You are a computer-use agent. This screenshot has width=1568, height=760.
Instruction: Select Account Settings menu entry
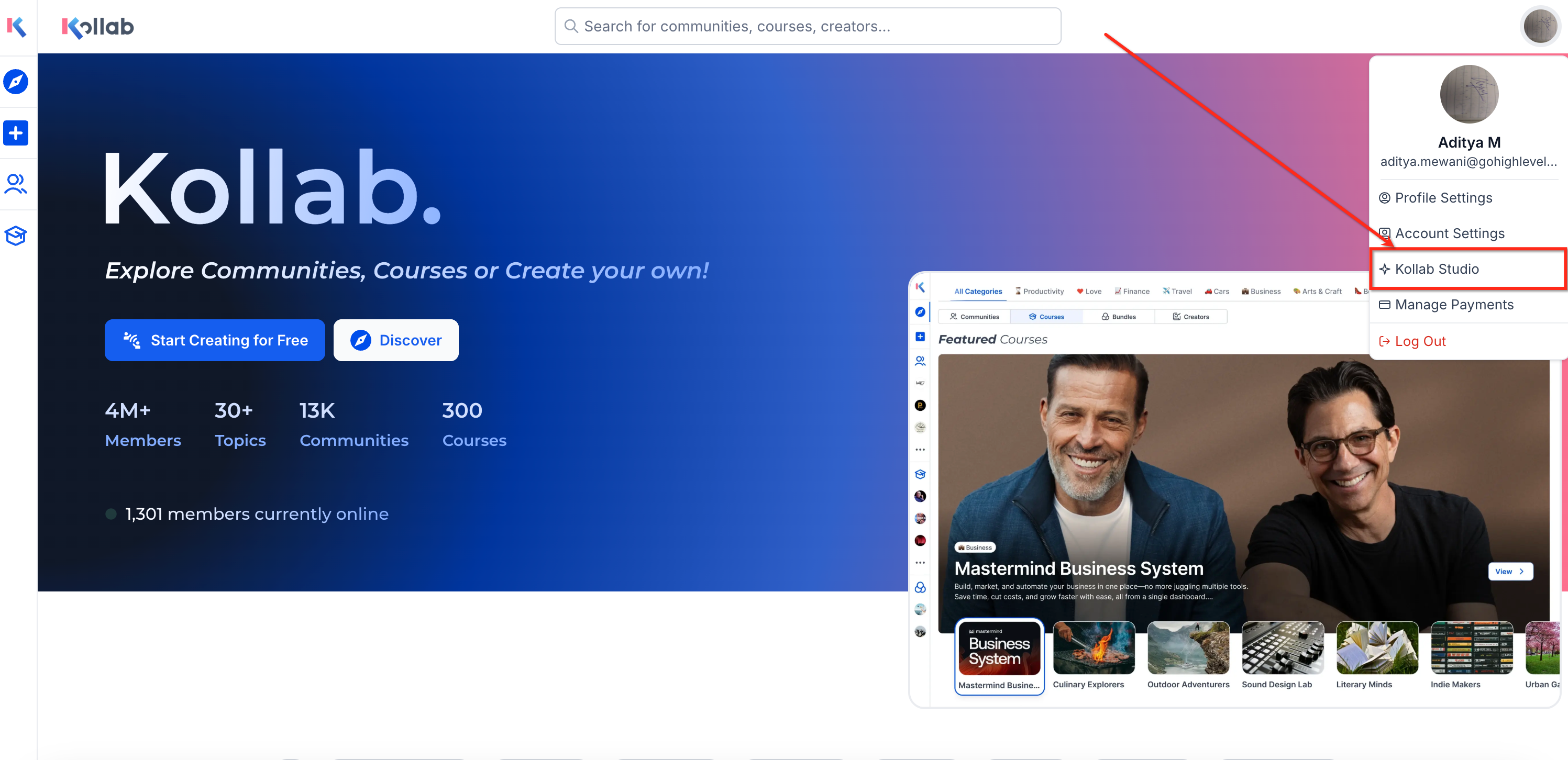pos(1449,233)
